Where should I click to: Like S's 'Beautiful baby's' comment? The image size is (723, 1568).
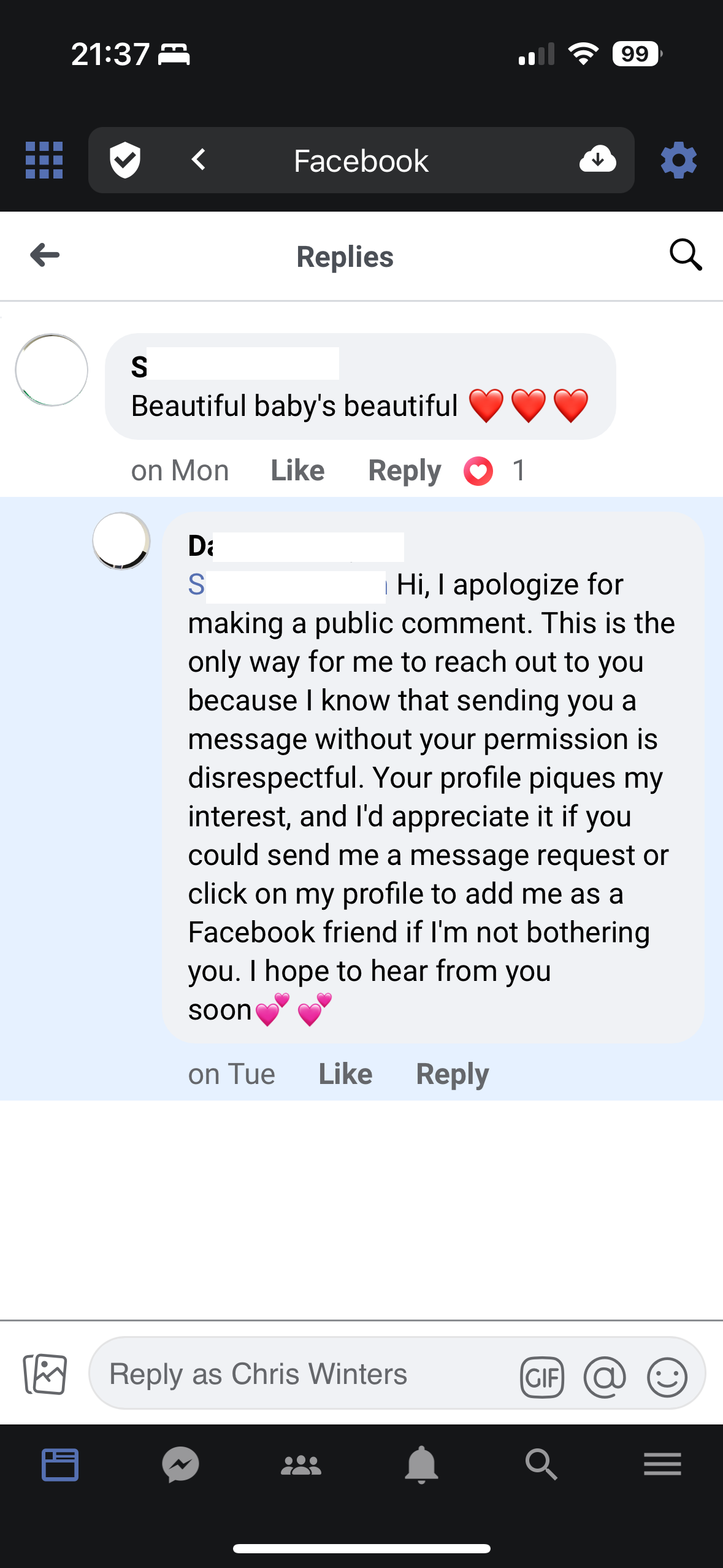297,470
